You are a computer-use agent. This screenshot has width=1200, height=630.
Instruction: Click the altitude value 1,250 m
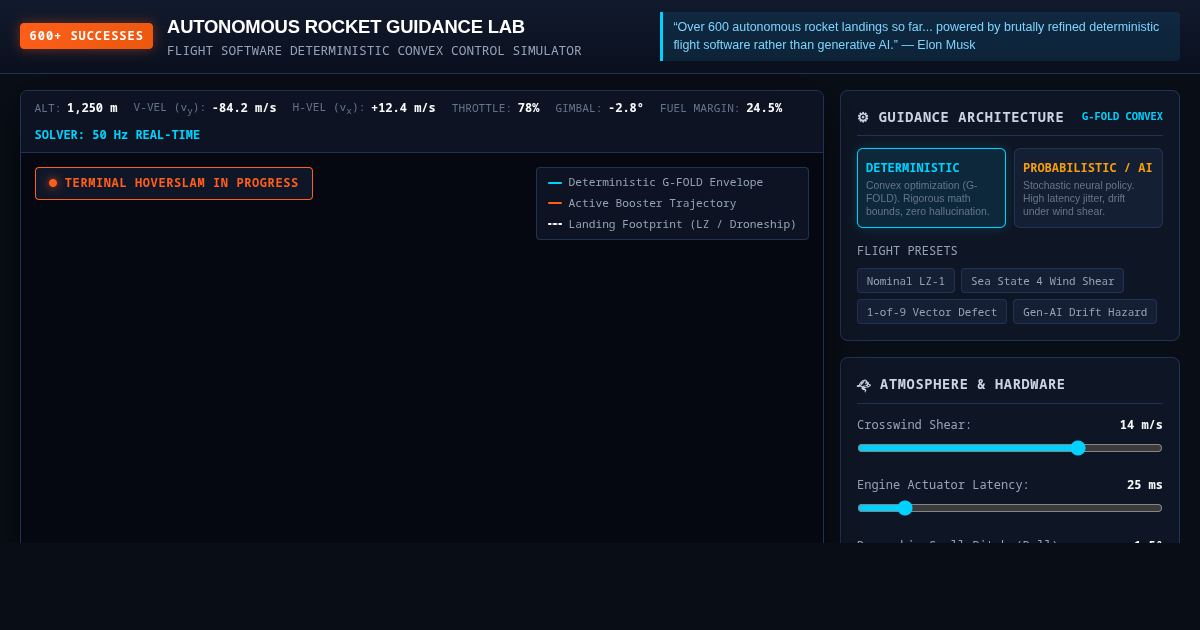pos(92,108)
